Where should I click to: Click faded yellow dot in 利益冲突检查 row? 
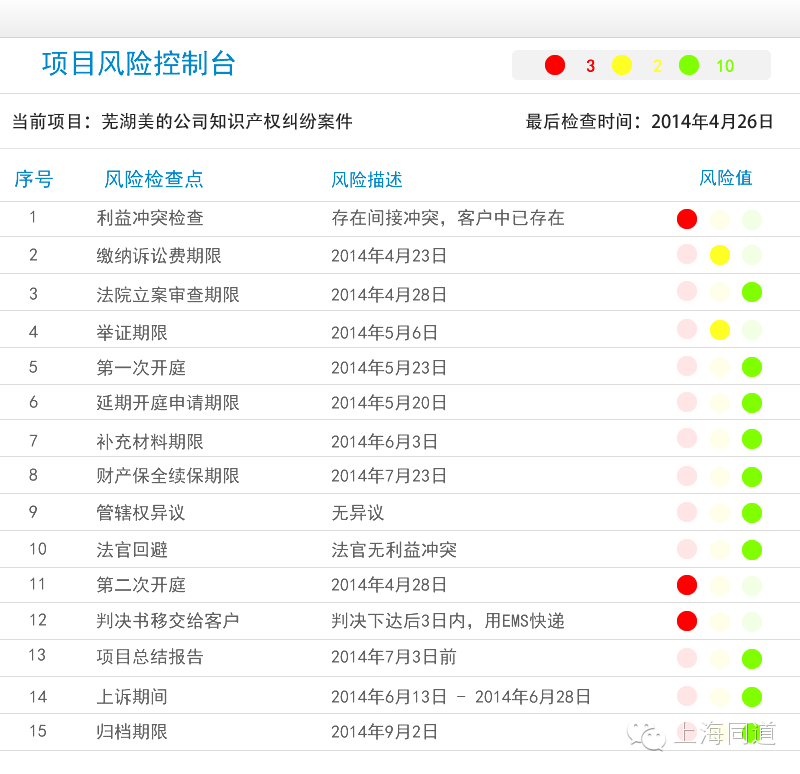coord(720,220)
